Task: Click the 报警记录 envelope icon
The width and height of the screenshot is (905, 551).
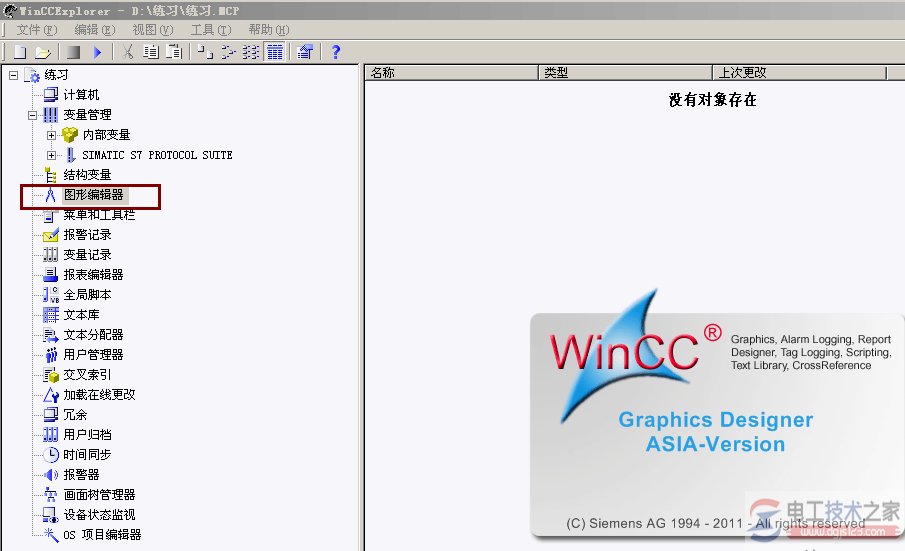Action: click(x=51, y=235)
